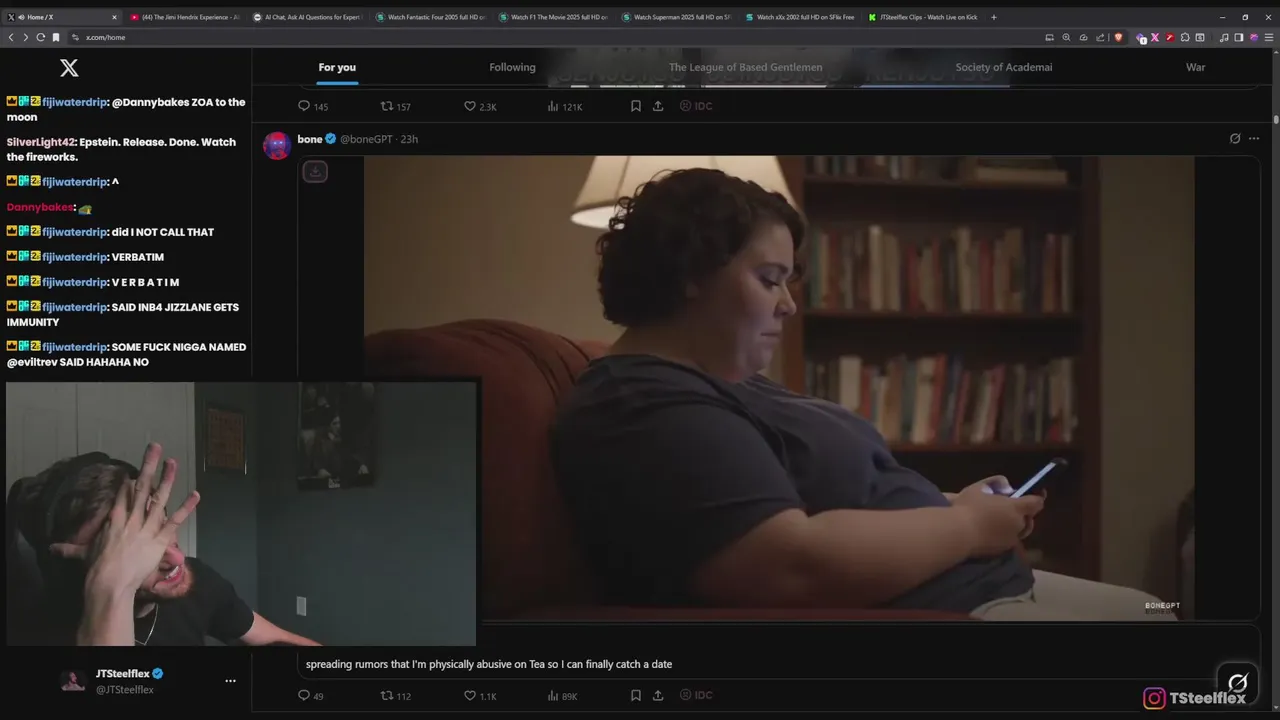
Task: View analytics showing 89K views
Action: click(563, 695)
